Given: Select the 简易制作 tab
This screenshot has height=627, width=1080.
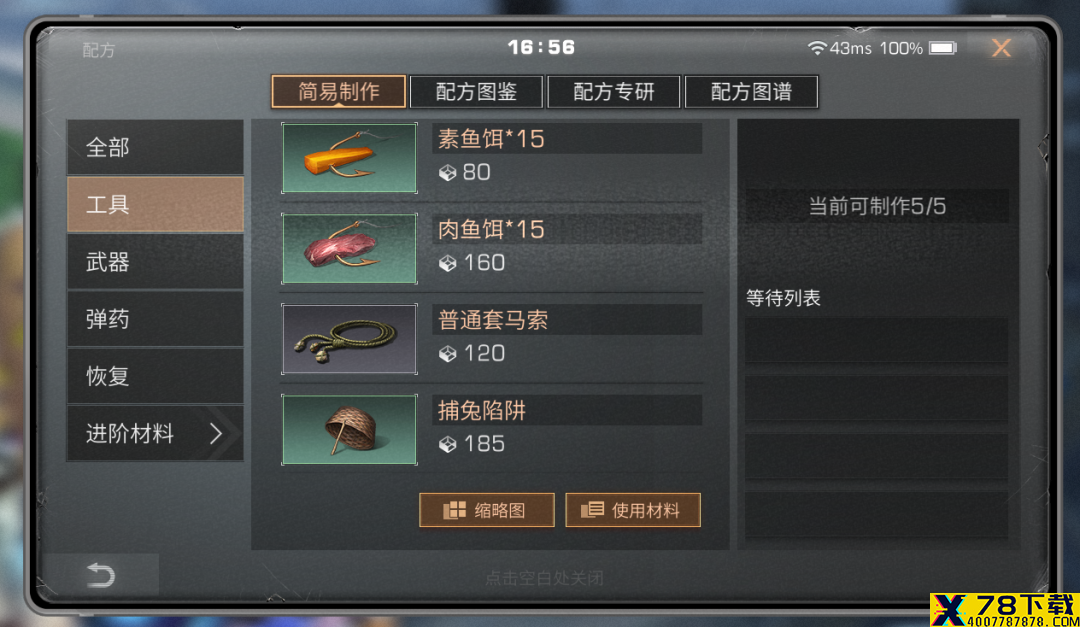Looking at the screenshot, I should 338,92.
